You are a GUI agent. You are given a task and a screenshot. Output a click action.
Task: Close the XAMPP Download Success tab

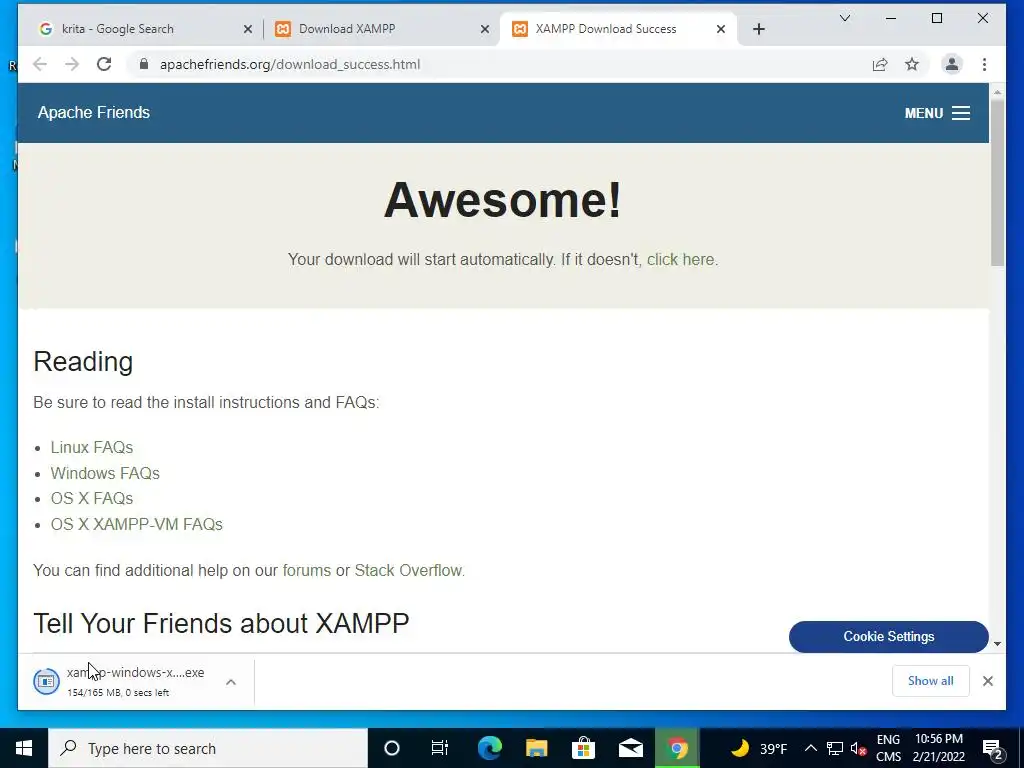[x=720, y=29]
